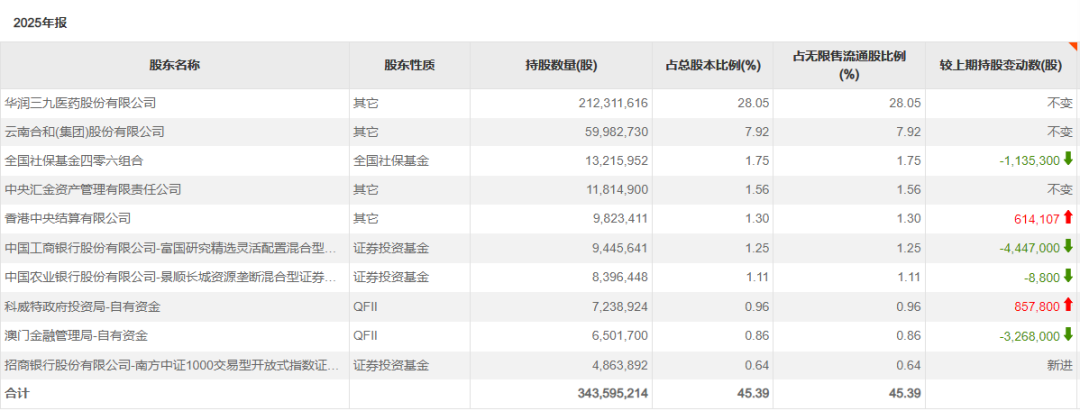Click the red up arrow beside 857,800
Viewport: 1080px width, 411px height.
point(1068,305)
